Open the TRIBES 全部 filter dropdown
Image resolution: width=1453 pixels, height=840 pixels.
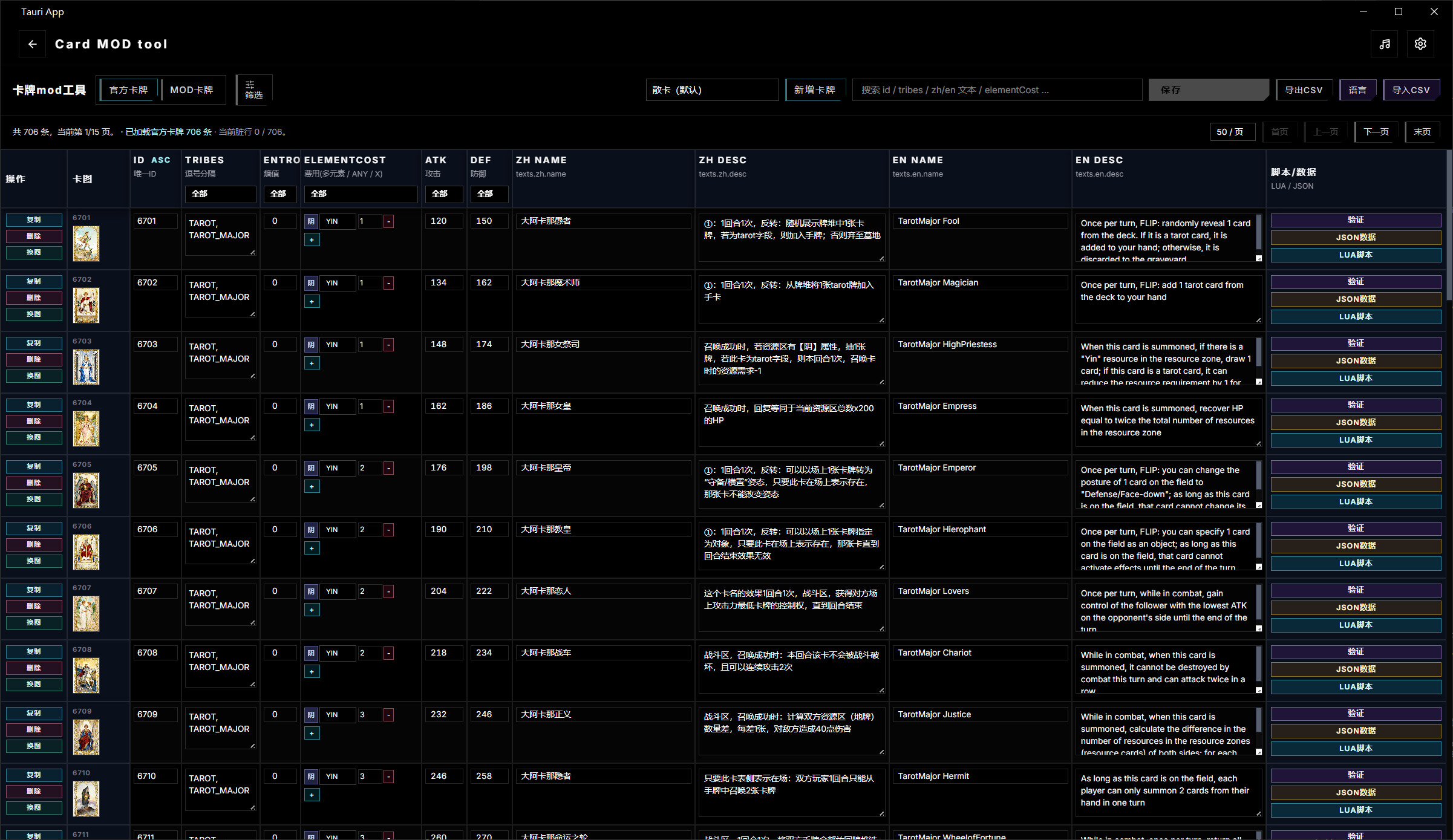(x=220, y=194)
